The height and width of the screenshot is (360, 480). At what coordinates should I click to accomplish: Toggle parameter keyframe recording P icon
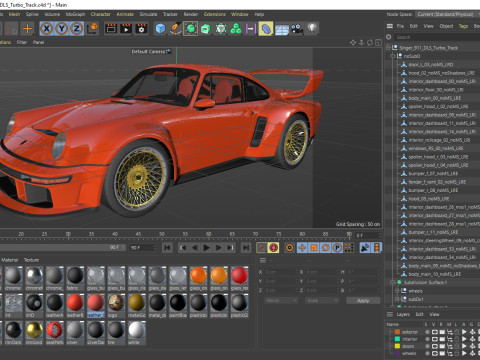click(x=337, y=248)
